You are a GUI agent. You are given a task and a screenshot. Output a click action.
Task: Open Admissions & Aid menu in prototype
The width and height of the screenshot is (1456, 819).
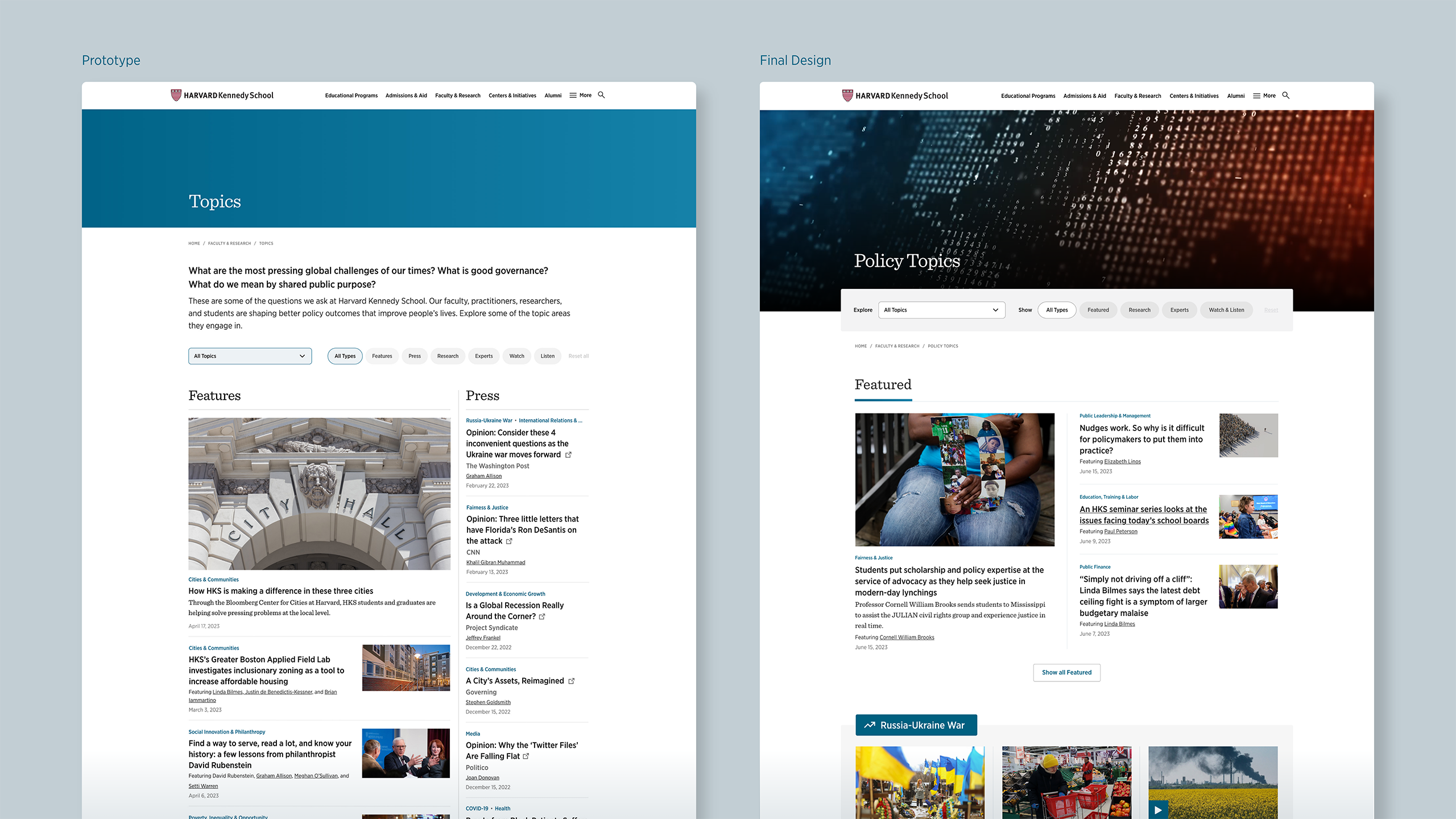click(x=406, y=96)
